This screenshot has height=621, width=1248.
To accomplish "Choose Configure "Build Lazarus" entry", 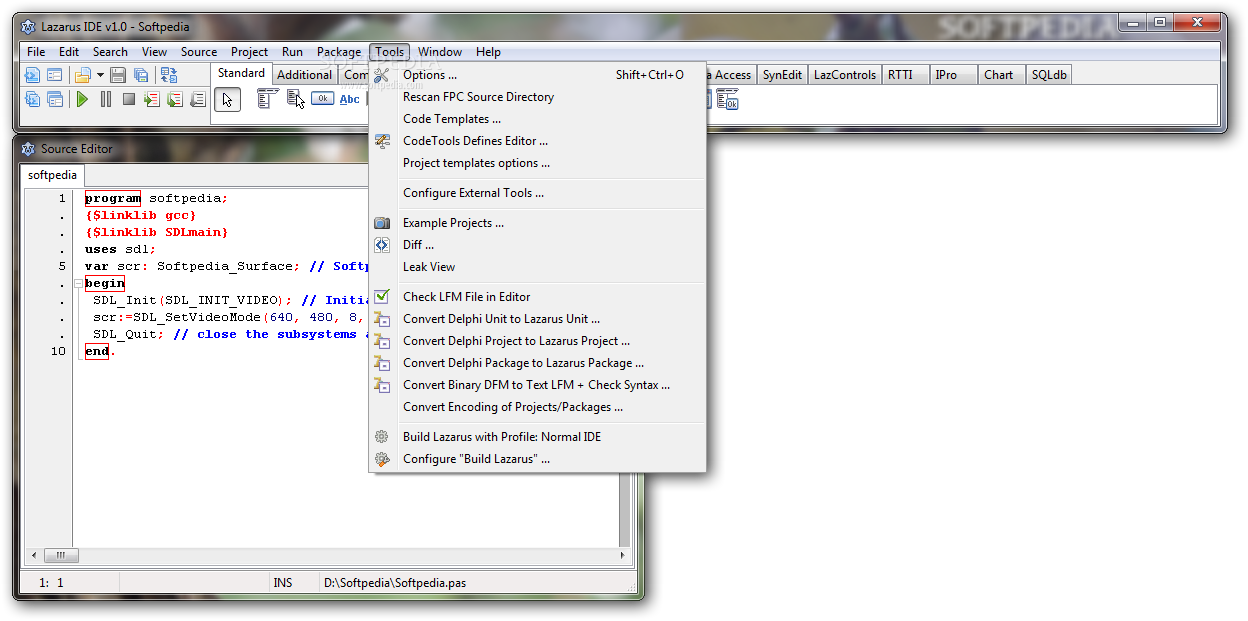I will tap(538, 459).
